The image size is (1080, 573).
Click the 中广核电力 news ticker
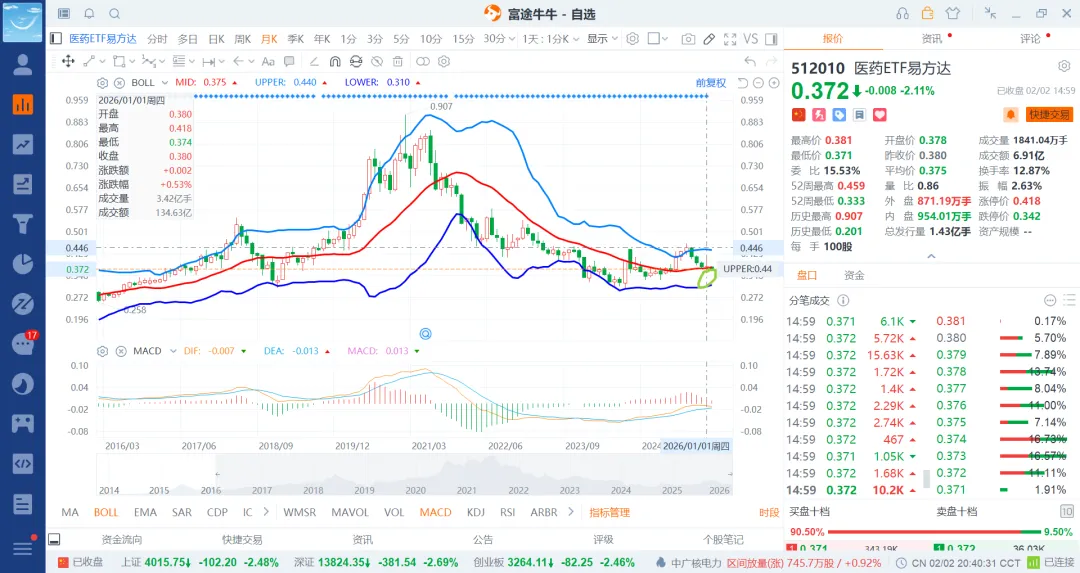coord(696,563)
